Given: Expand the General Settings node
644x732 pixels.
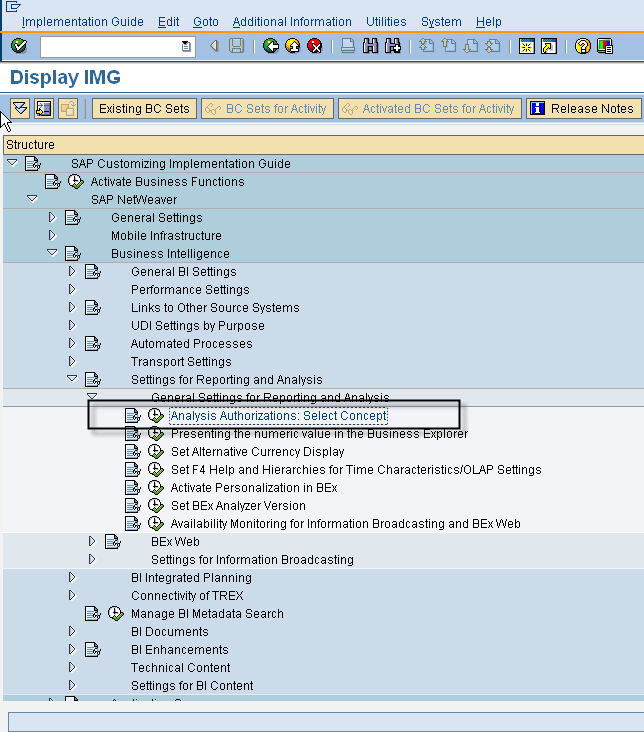Looking at the screenshot, I should click(x=52, y=217).
